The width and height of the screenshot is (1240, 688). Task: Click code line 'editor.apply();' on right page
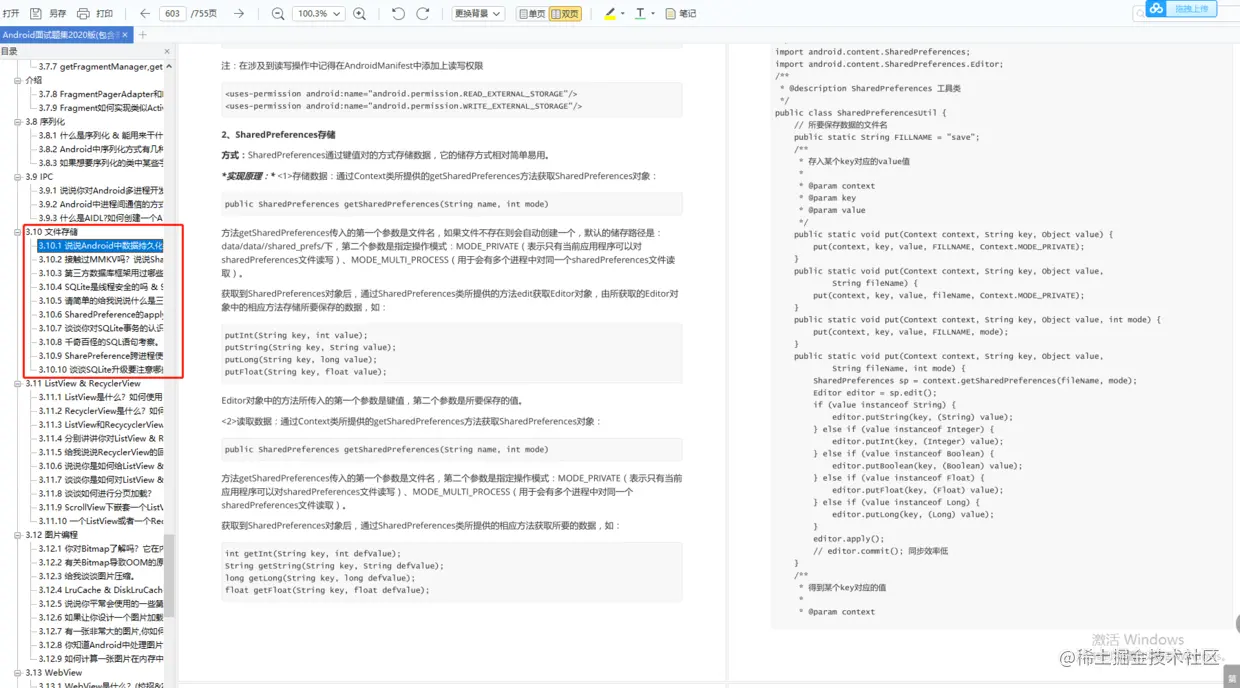point(848,539)
